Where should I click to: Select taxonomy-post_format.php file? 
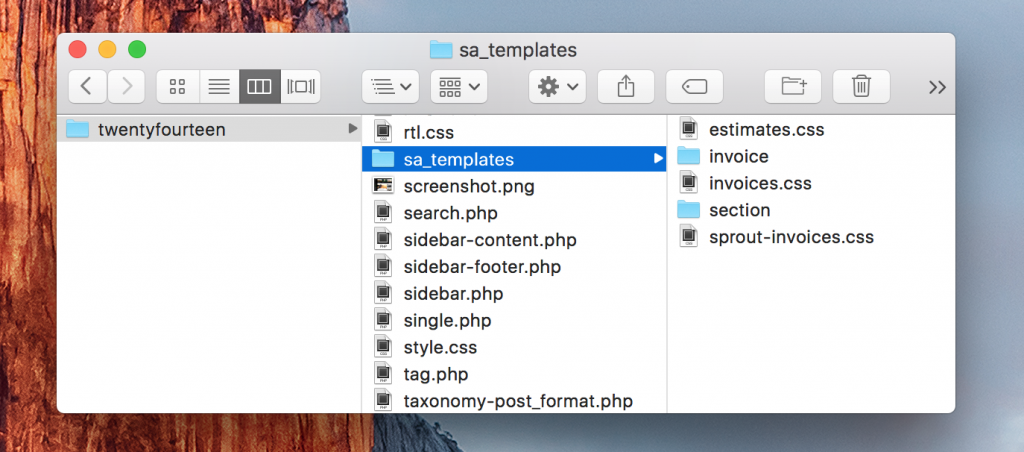click(514, 400)
